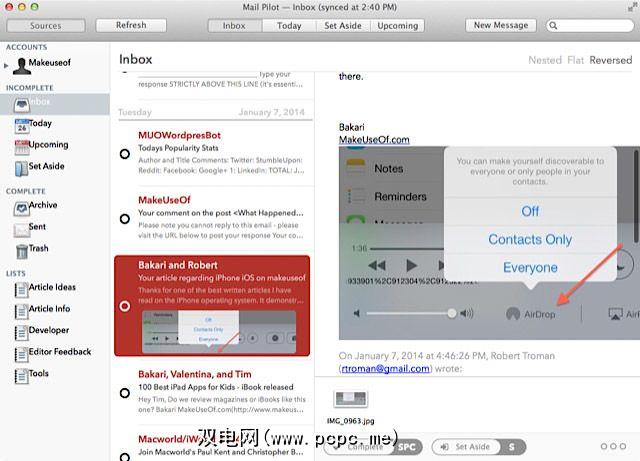Mark the Bakari, Valentina, and Tim message complete

(125, 393)
